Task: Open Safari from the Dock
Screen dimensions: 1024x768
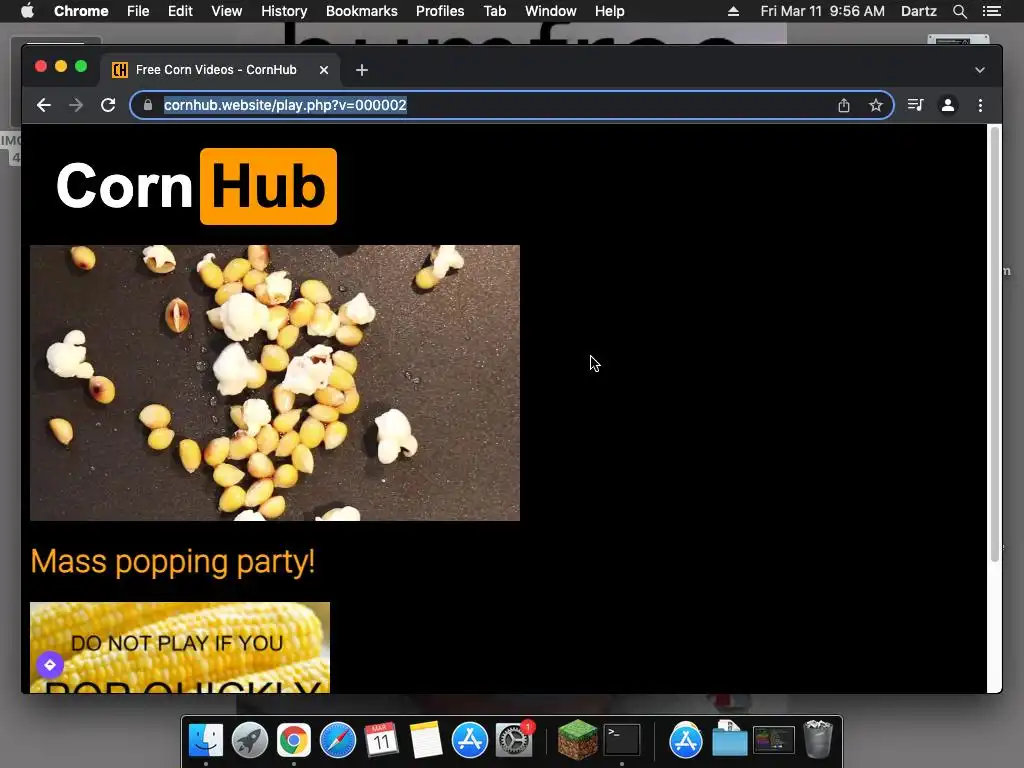Action: click(x=338, y=740)
